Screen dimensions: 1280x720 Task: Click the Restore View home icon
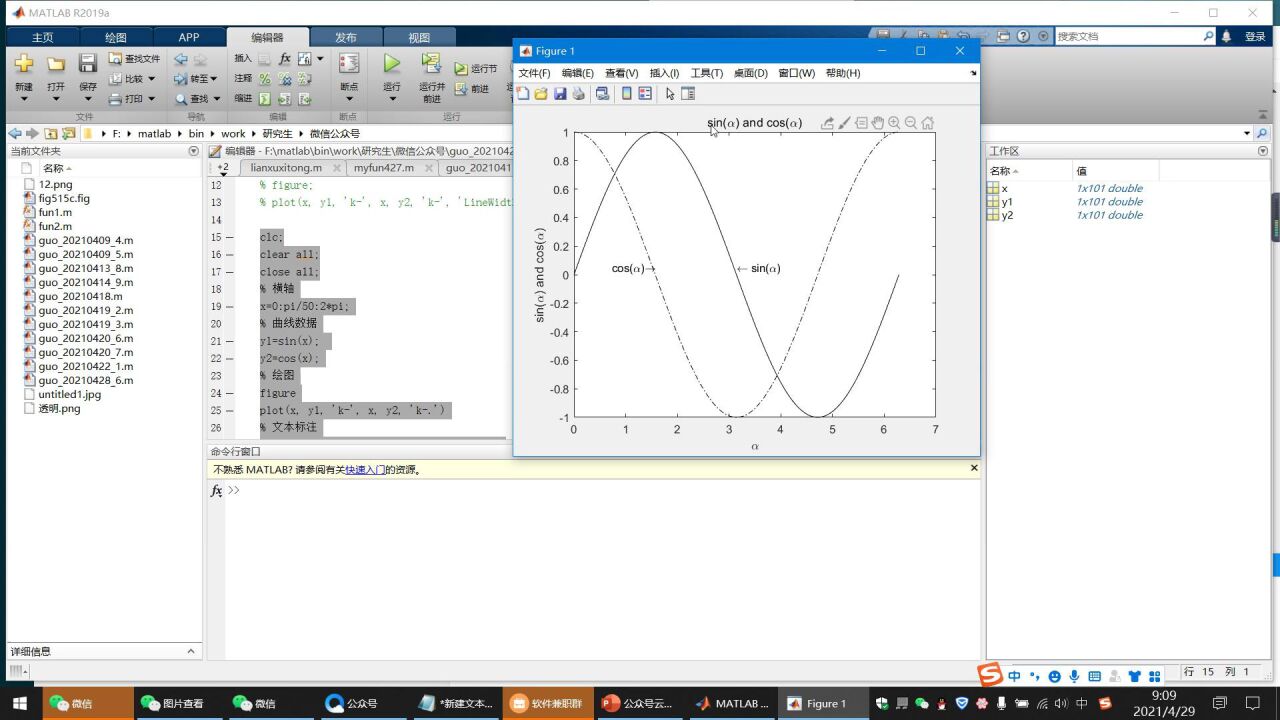928,123
